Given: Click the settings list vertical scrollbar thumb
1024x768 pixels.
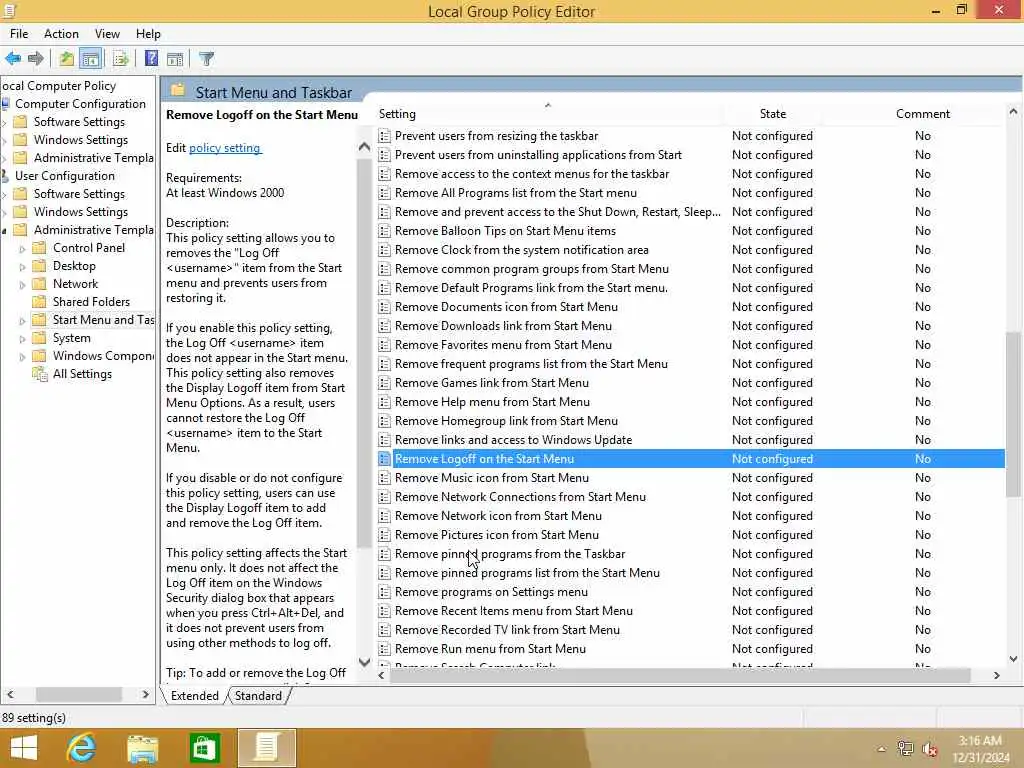Looking at the screenshot, I should [1013, 413].
